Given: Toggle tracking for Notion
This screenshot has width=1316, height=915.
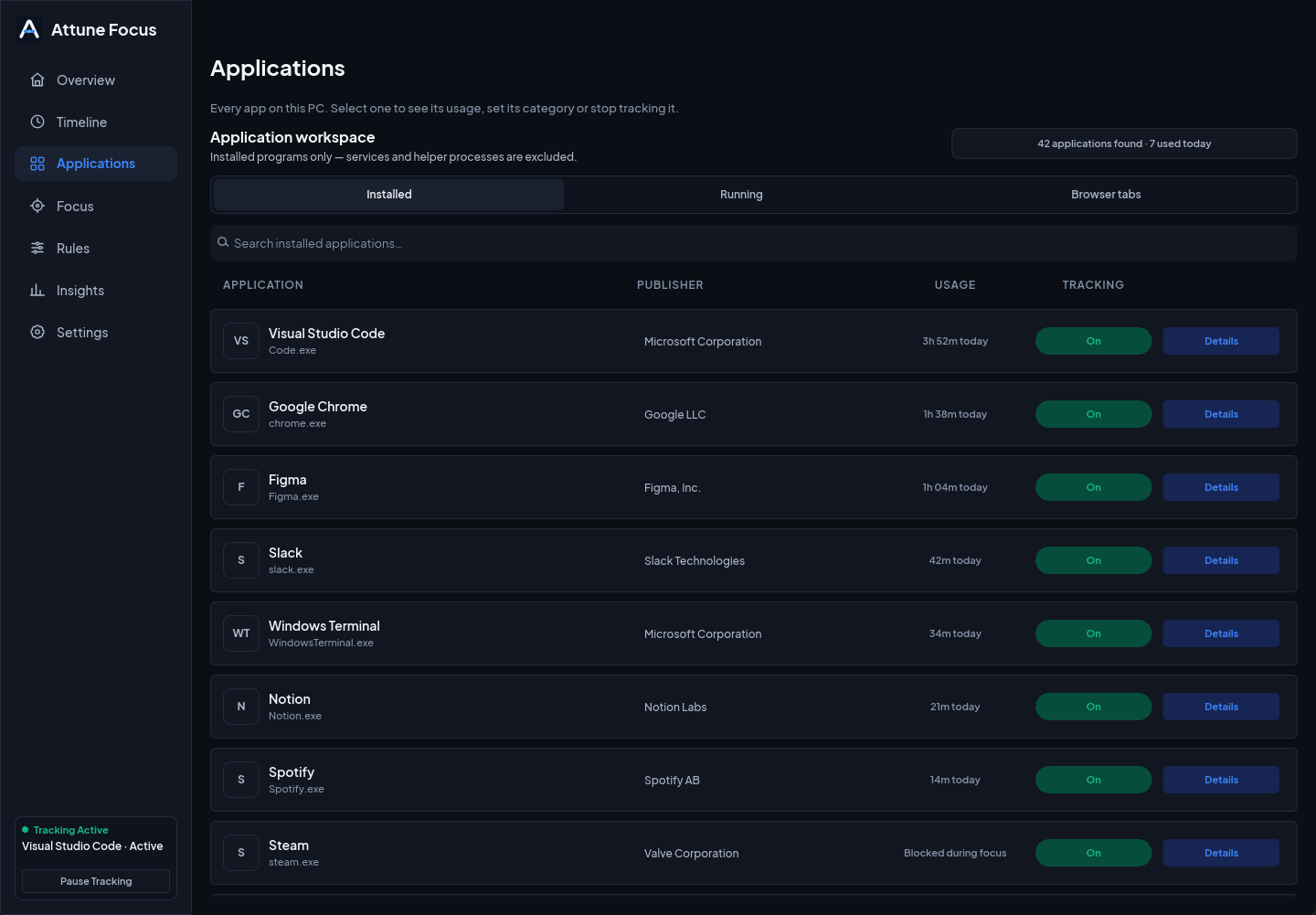Looking at the screenshot, I should (x=1093, y=707).
